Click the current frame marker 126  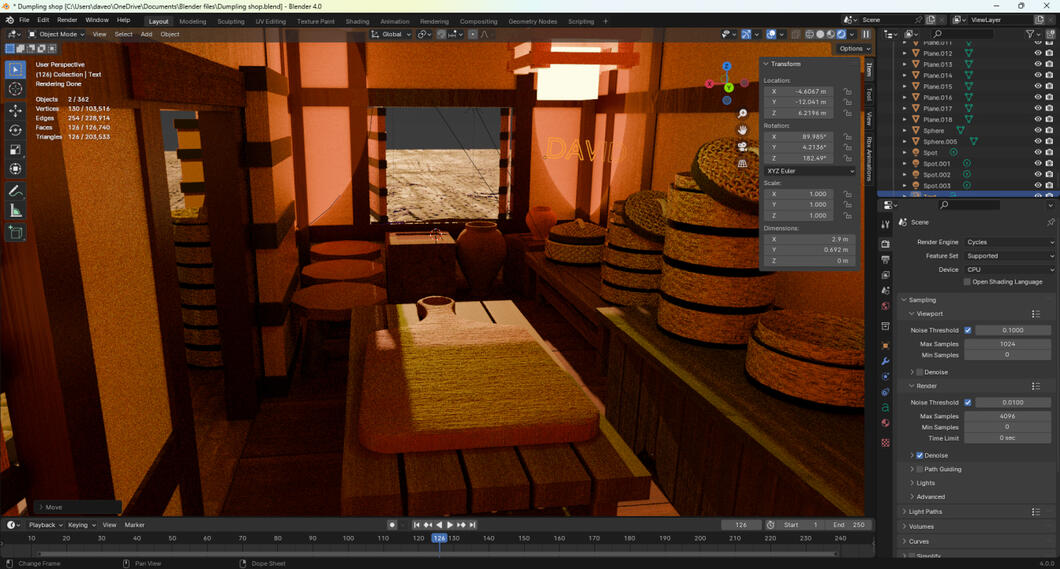(439, 539)
